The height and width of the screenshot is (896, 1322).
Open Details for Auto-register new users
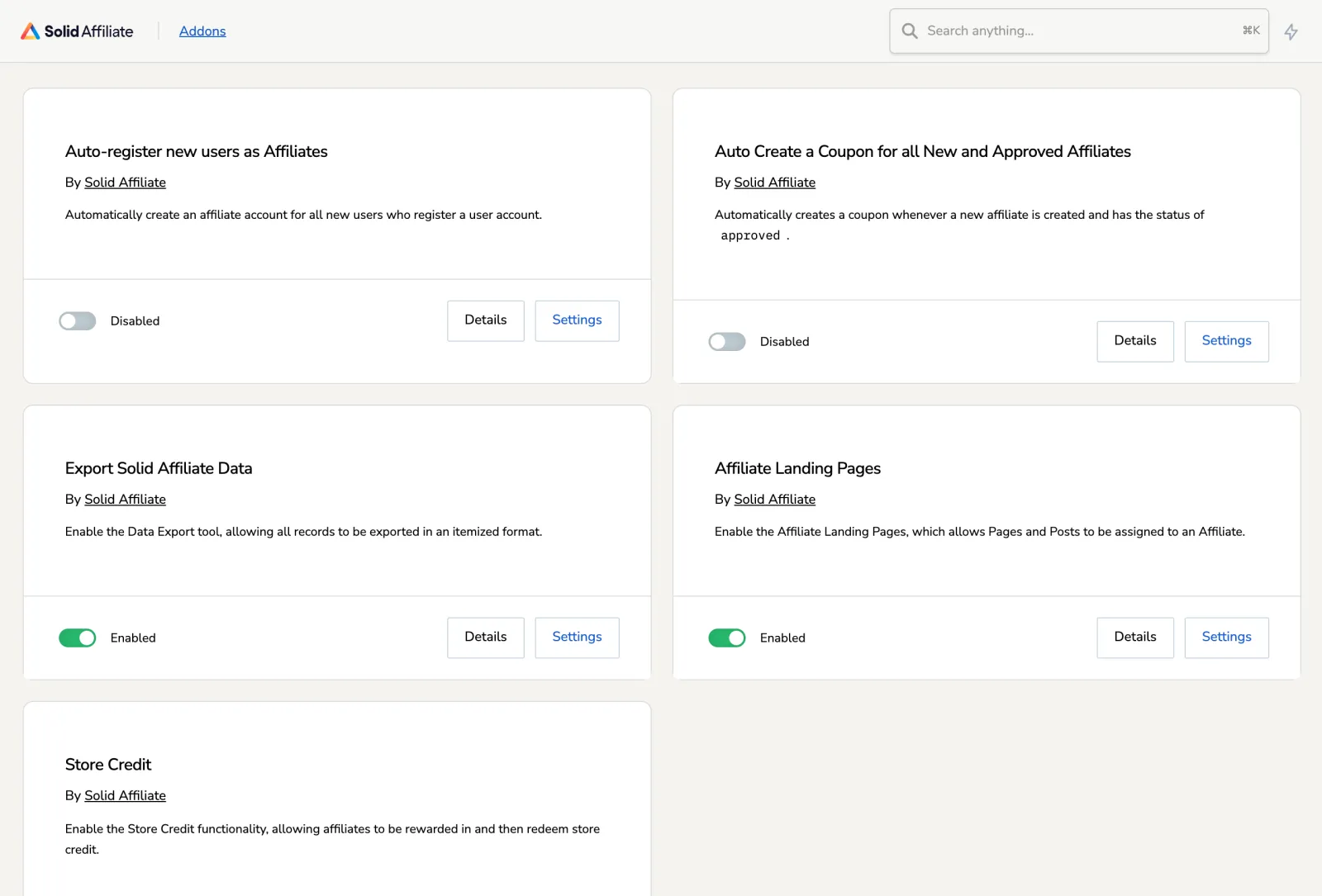[486, 320]
